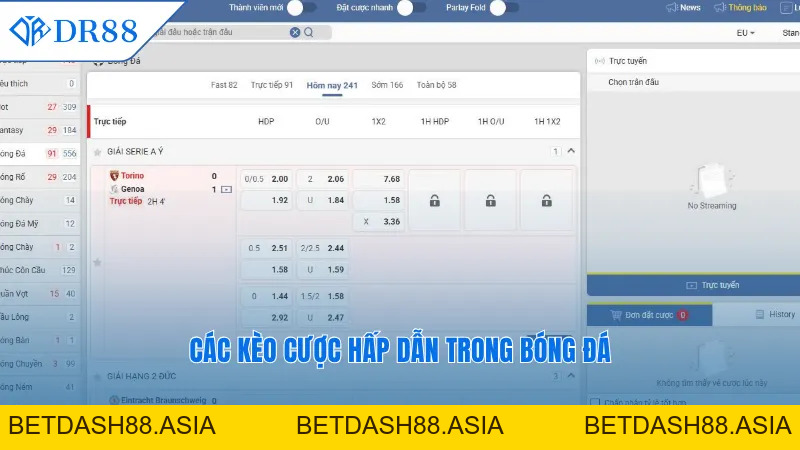Select Yêu thích favorites in the sidebar
The image size is (800, 450).
(40, 84)
